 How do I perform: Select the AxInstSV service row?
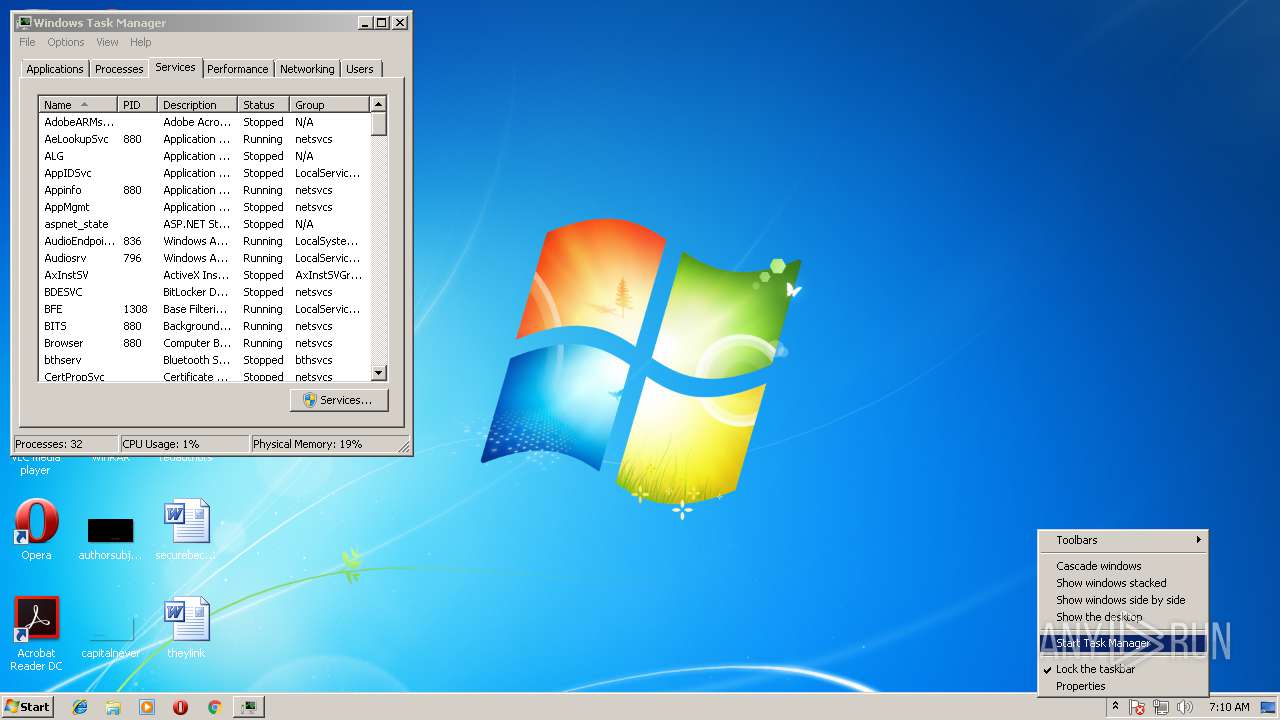tap(204, 275)
